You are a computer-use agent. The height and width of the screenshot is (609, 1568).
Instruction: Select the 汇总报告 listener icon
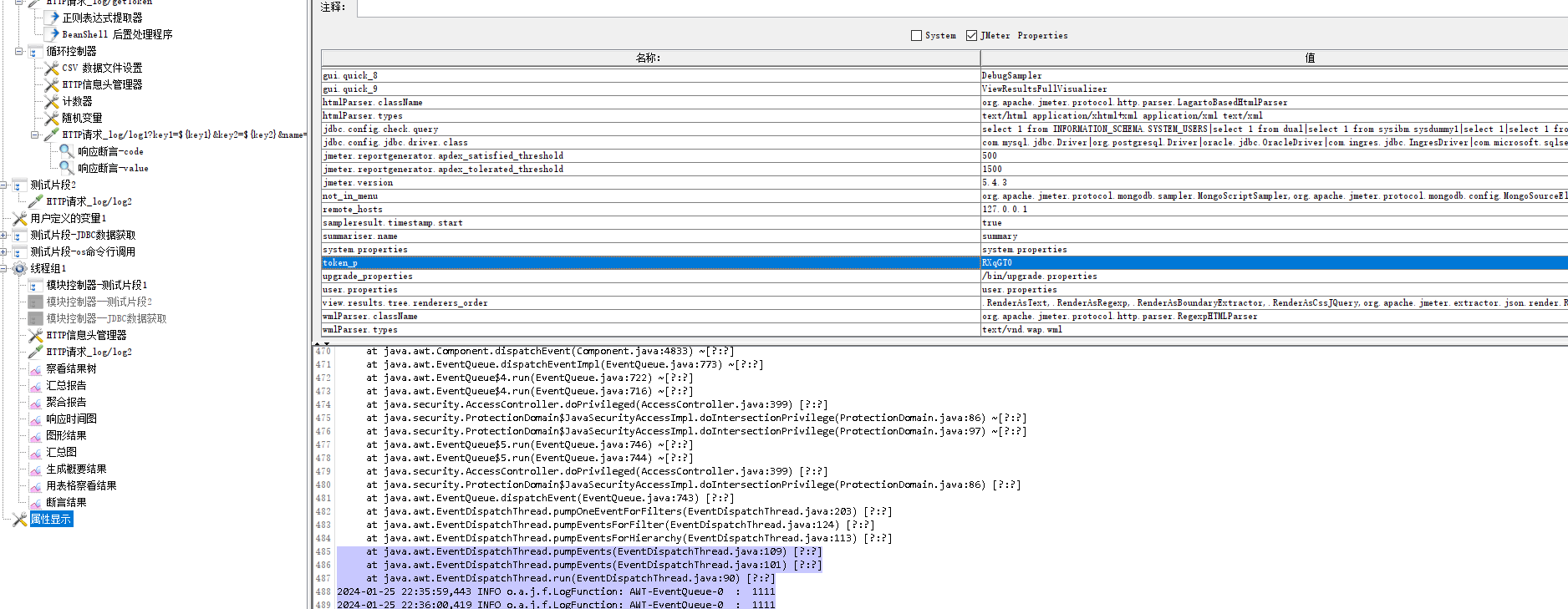coord(36,385)
